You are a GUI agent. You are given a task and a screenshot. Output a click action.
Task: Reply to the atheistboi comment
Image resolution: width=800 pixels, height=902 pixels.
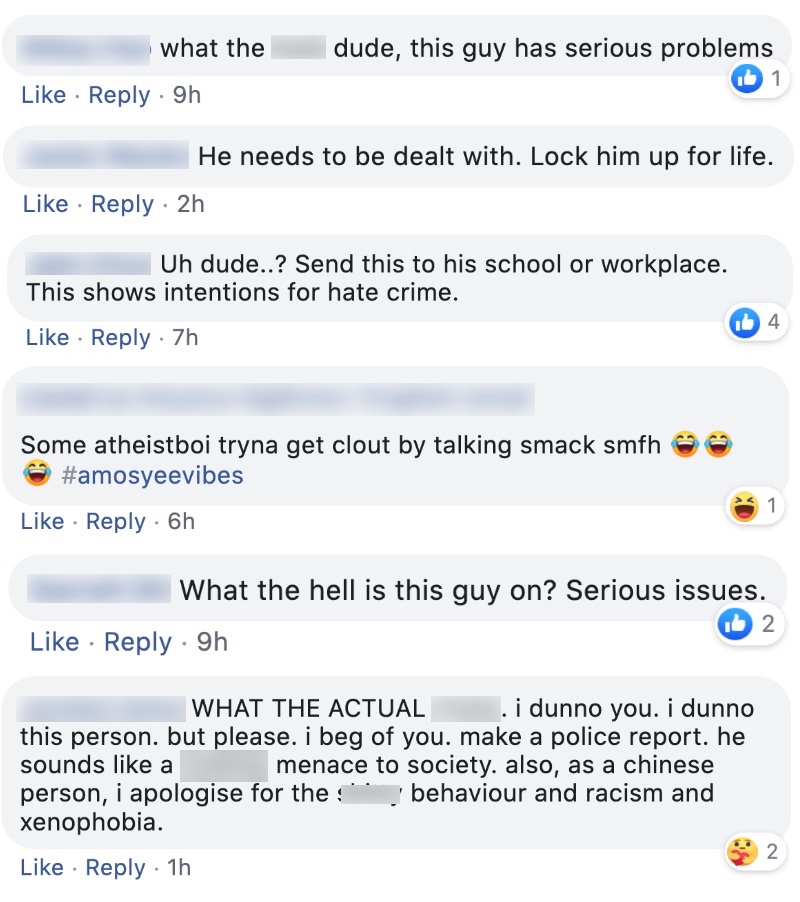pyautogui.click(x=116, y=522)
